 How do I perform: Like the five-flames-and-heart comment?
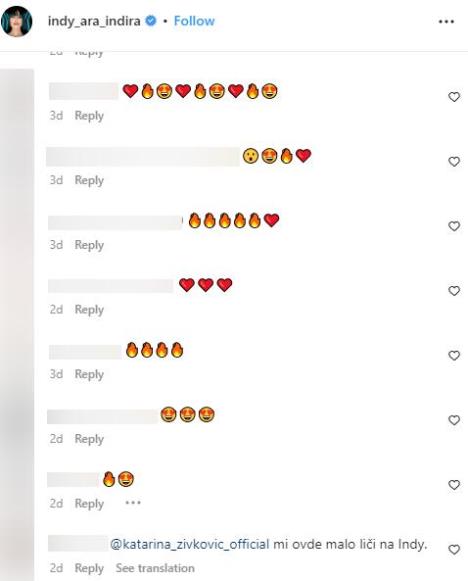click(x=454, y=226)
